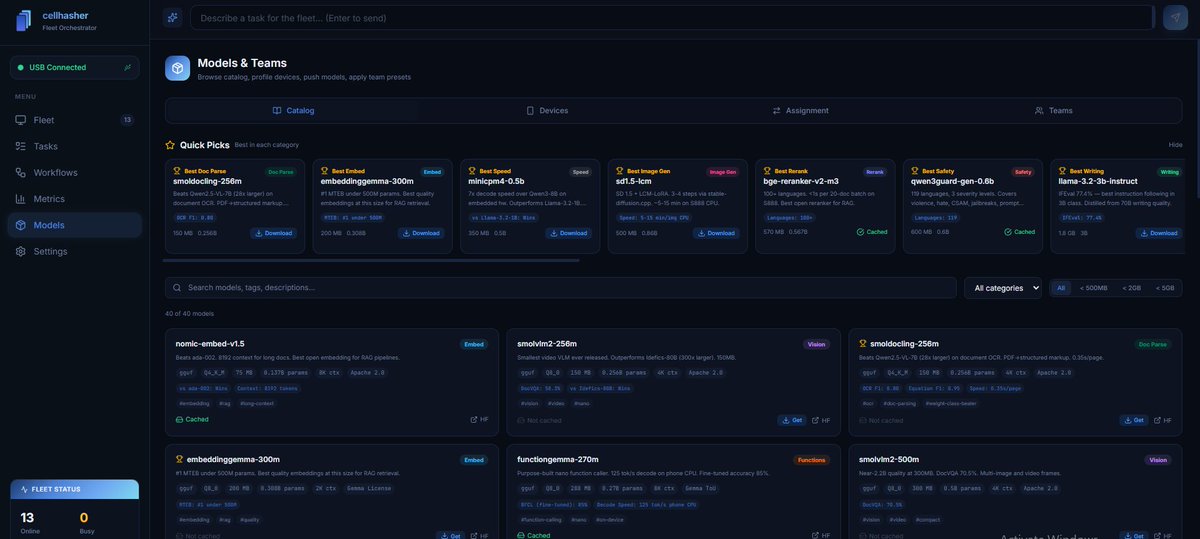Open Metrics from the sidebar menu

pos(75,199)
